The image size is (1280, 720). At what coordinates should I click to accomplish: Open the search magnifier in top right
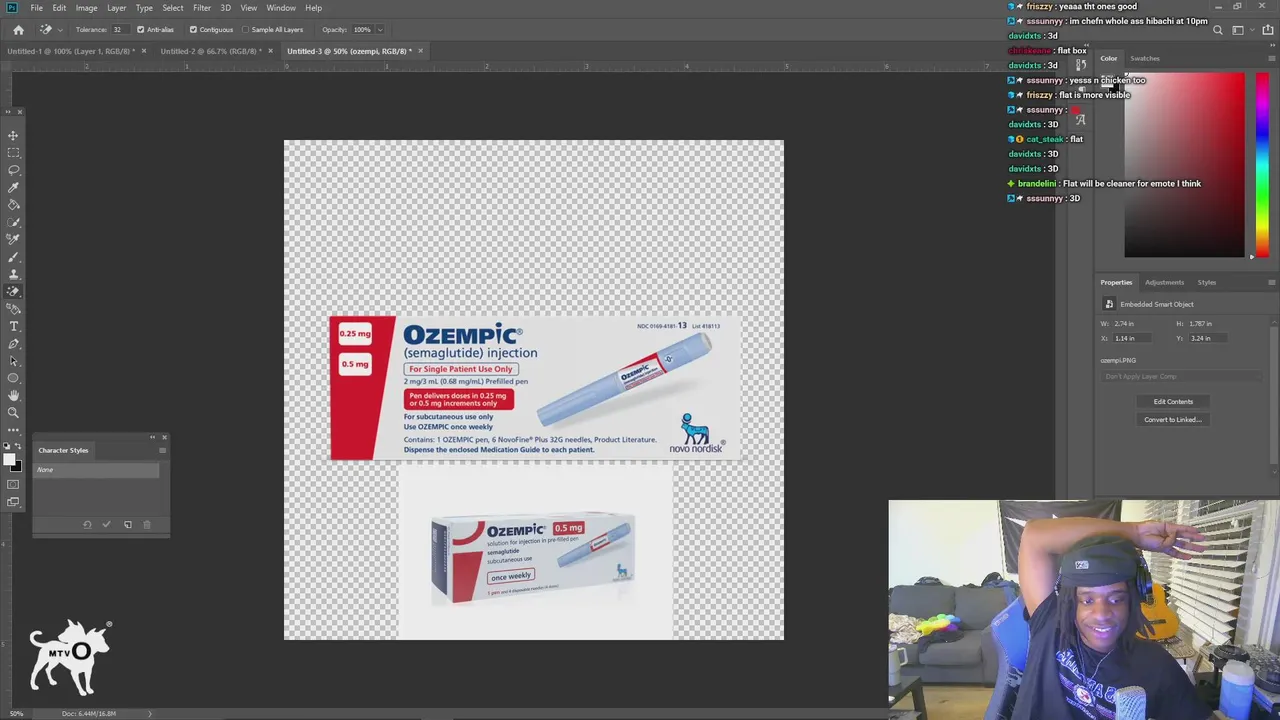1217,30
